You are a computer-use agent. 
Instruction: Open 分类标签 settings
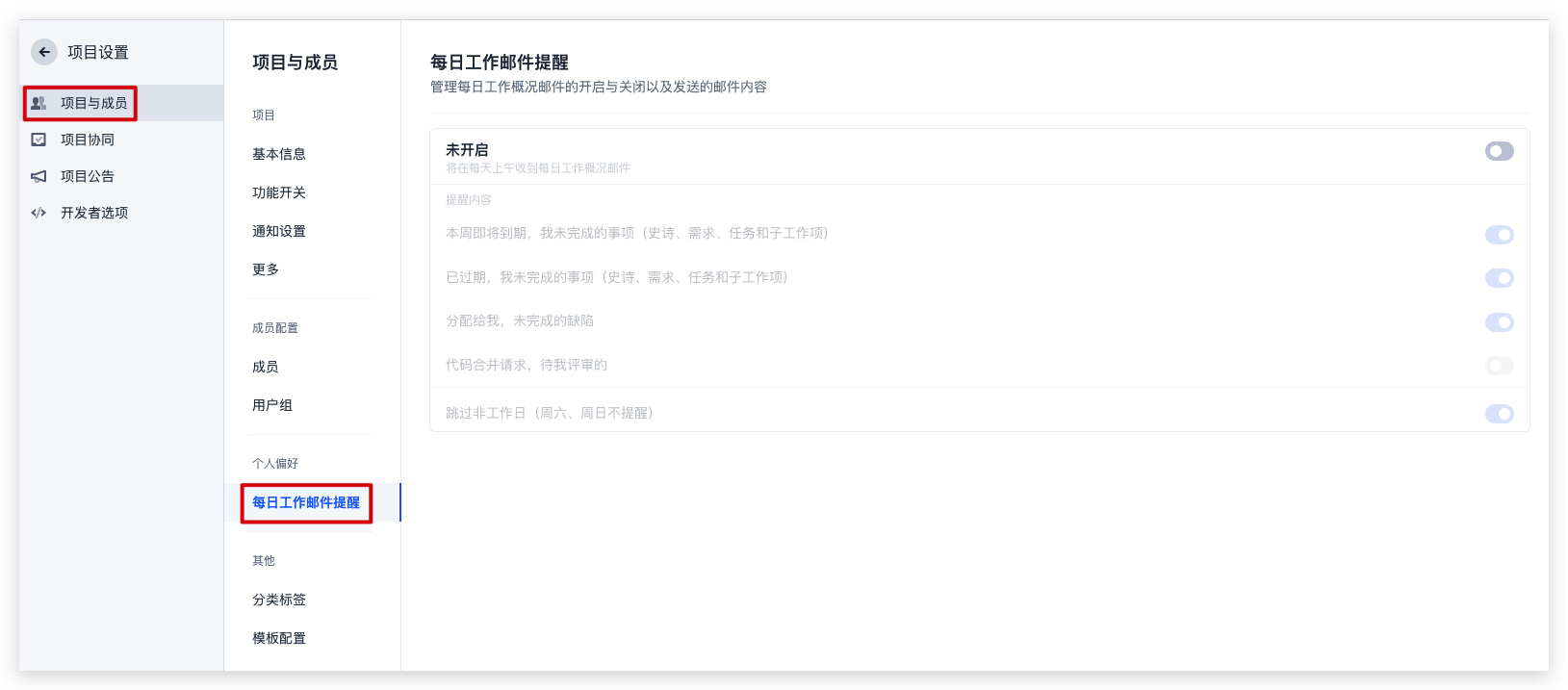click(279, 600)
